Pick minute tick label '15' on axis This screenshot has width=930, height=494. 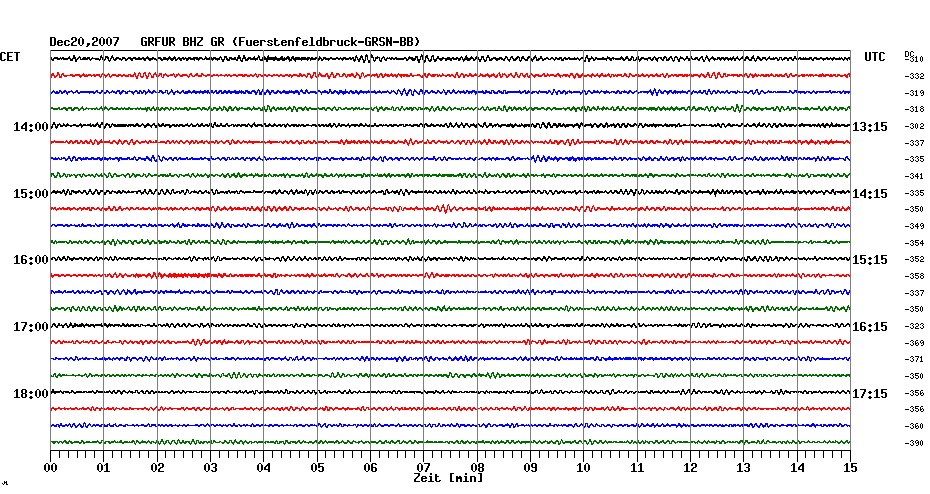click(x=851, y=468)
